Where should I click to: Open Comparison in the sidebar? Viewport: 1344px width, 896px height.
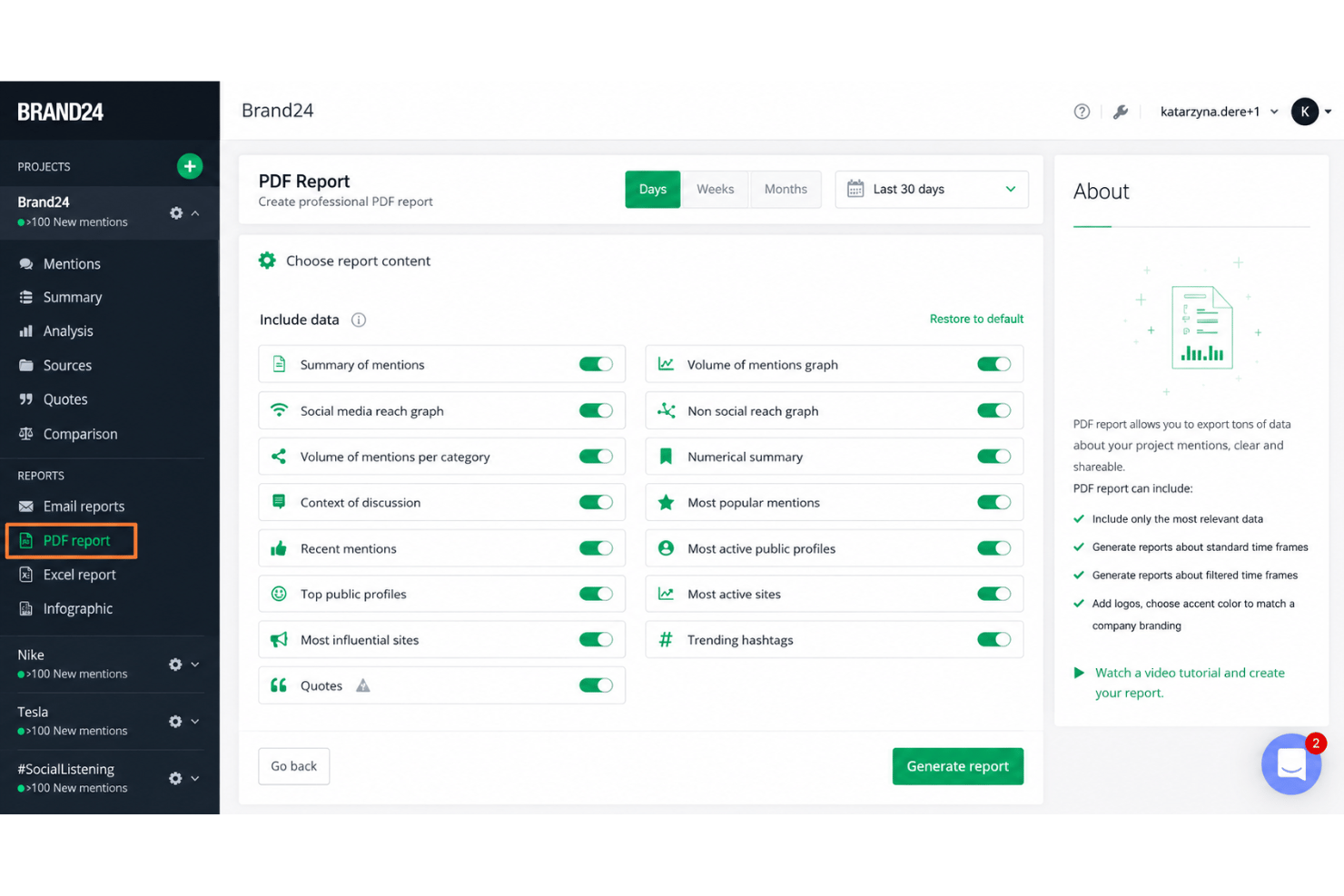point(80,434)
